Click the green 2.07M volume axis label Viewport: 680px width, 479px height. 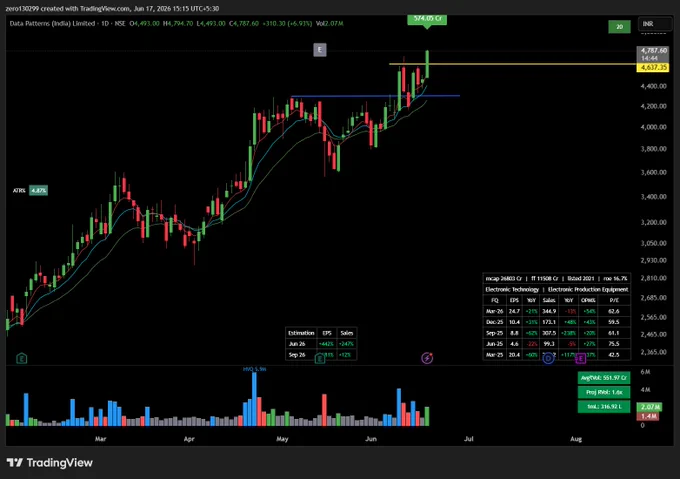(x=649, y=407)
